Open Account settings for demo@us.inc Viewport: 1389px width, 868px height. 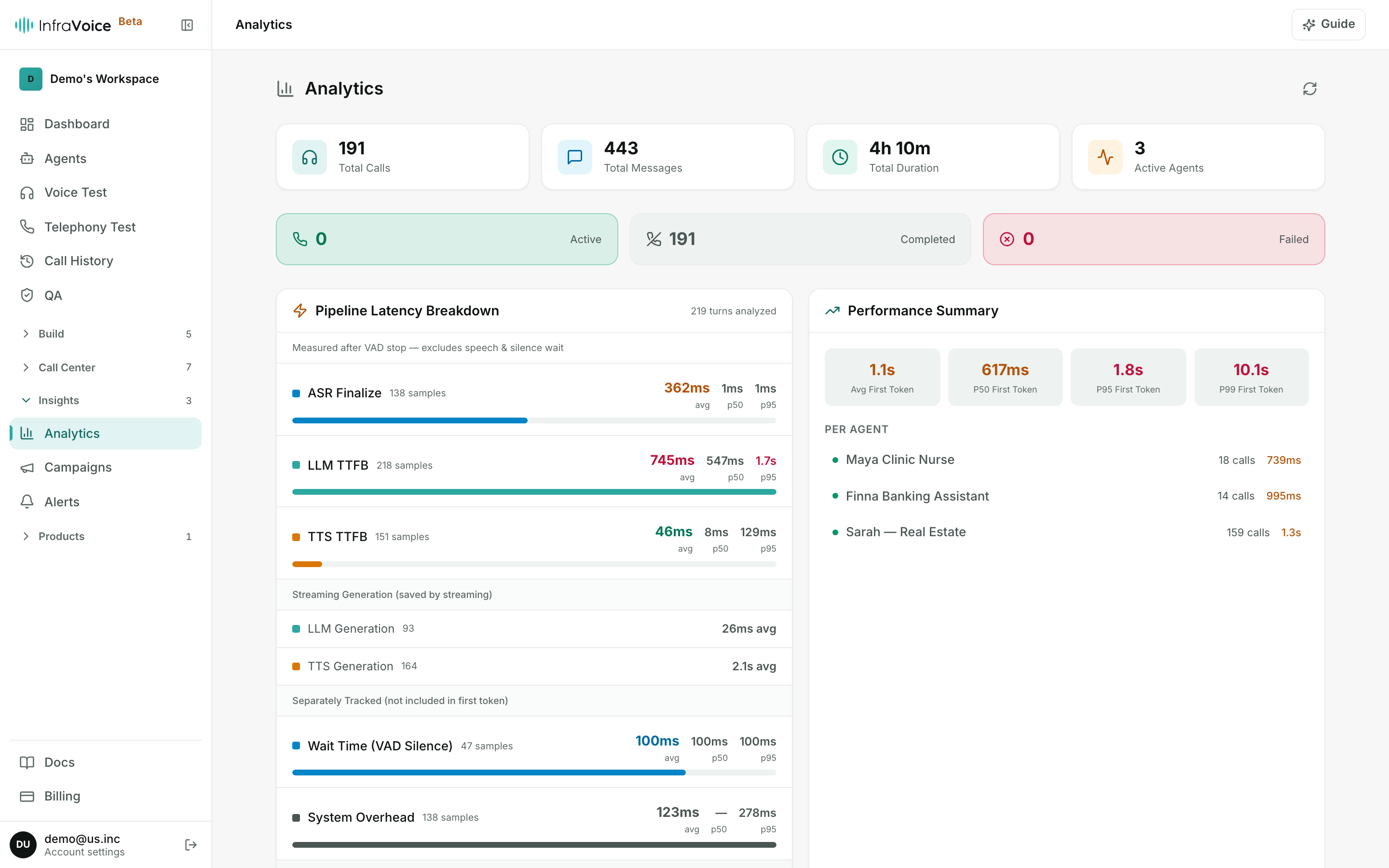[84, 844]
